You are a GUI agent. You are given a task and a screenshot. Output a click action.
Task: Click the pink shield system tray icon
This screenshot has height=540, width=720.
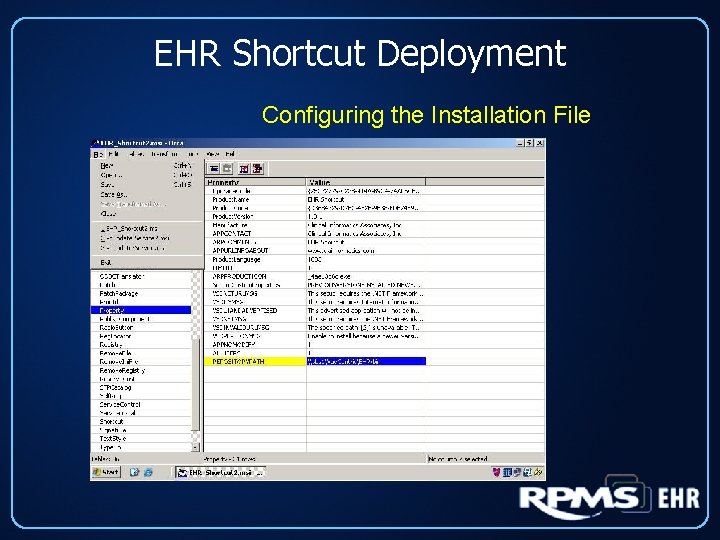pyautogui.click(x=496, y=472)
